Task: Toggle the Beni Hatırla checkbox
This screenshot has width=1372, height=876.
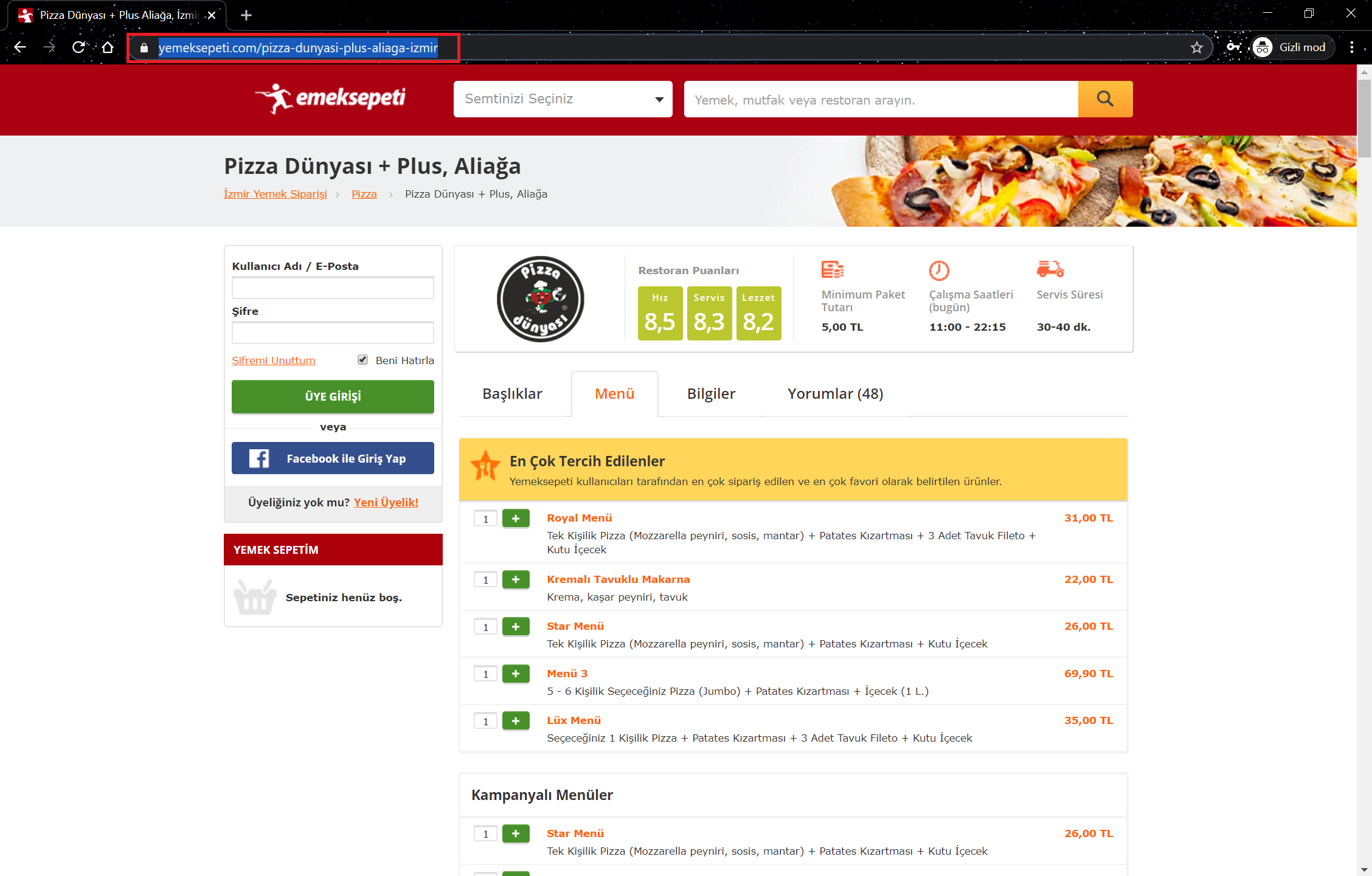Action: 362,360
